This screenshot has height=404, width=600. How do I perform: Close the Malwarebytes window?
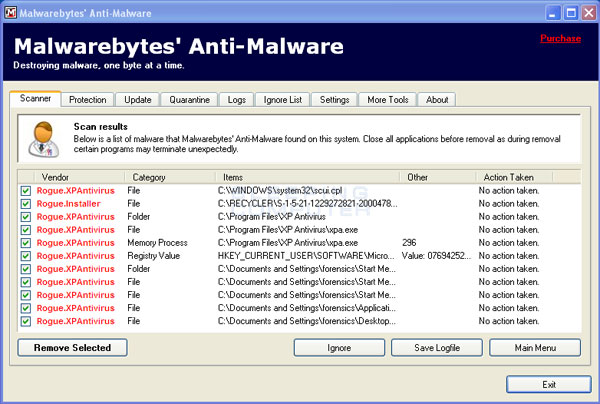pos(589,13)
